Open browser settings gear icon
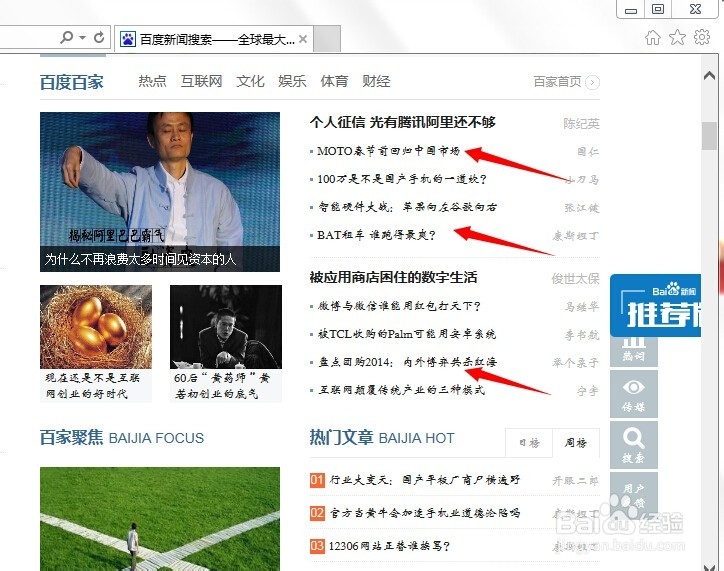The height and width of the screenshot is (571, 724). coord(702,37)
